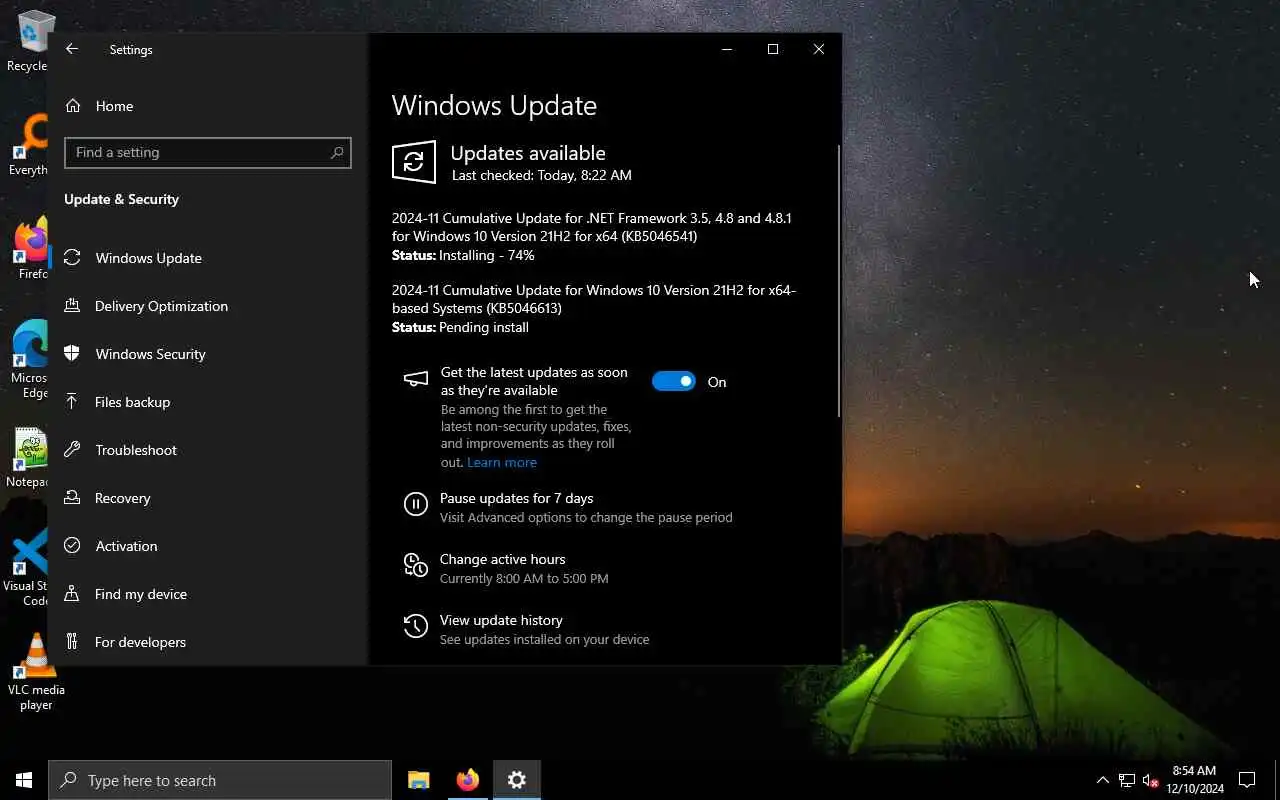Turn off Get the latest updates toggle
Viewport: 1280px width, 800px height.
673,381
